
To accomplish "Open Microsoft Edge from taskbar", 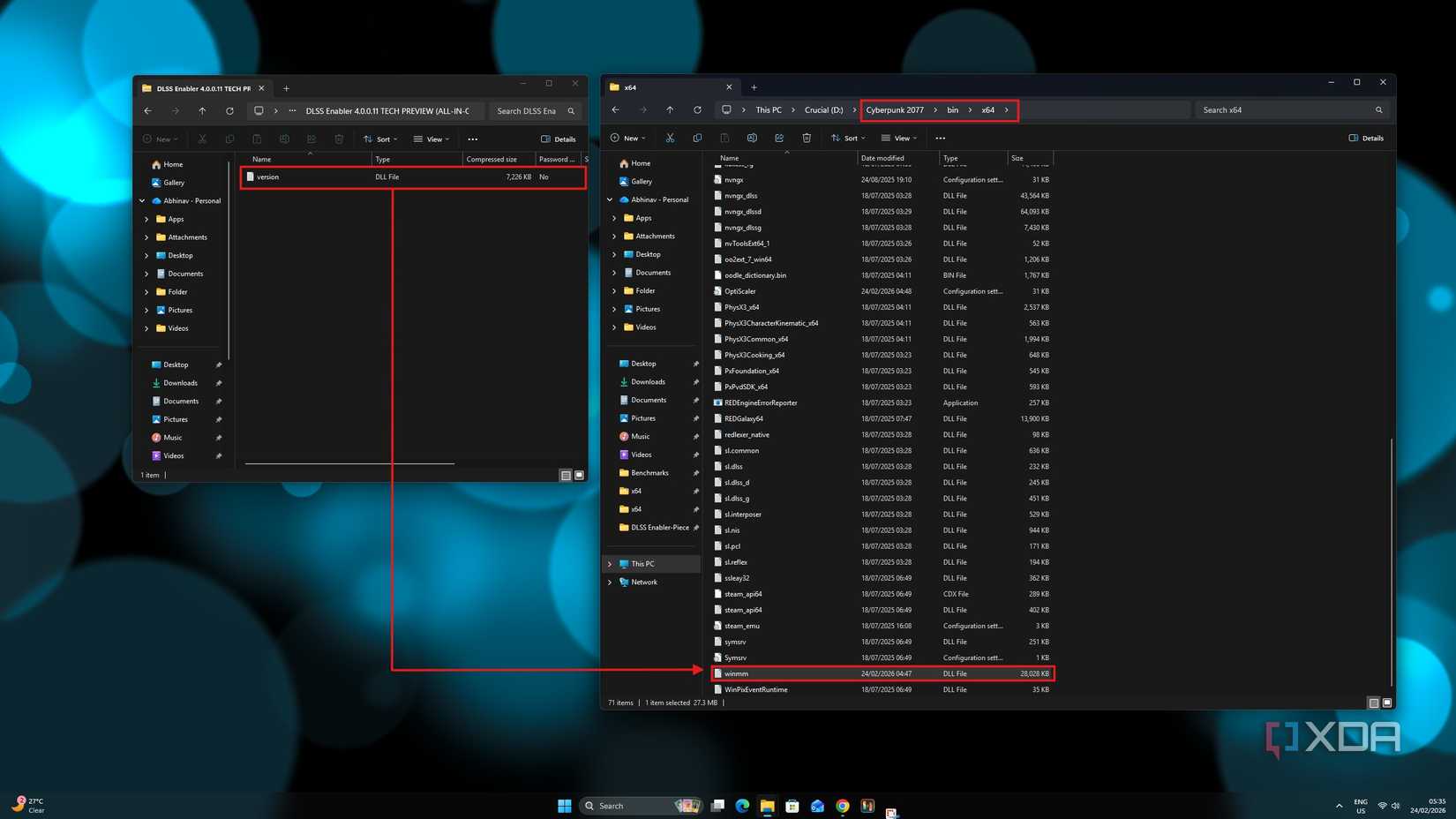I will pos(742,806).
